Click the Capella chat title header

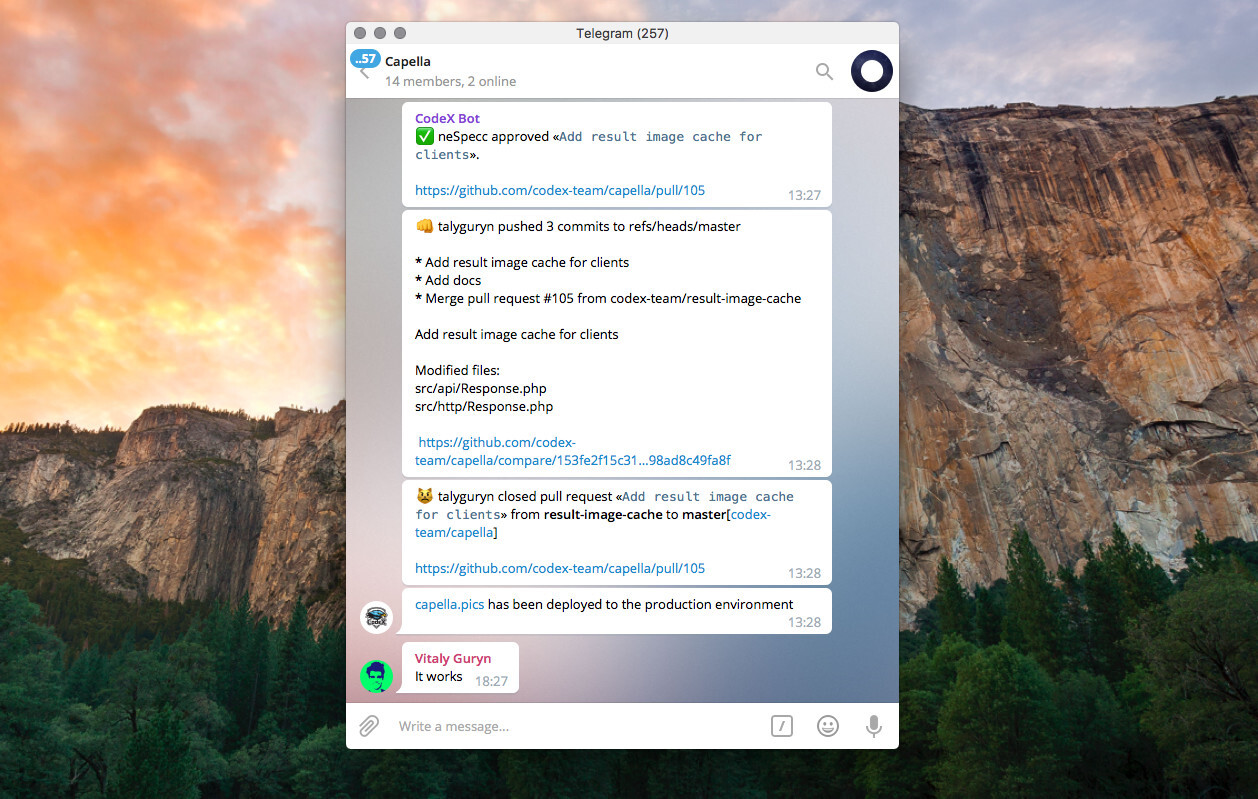[408, 61]
